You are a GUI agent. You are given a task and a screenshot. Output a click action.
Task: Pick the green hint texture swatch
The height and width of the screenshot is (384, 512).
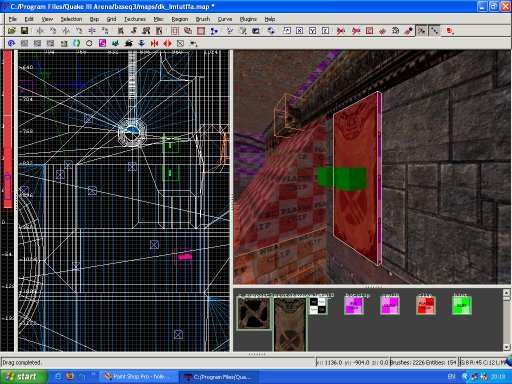[x=462, y=306]
